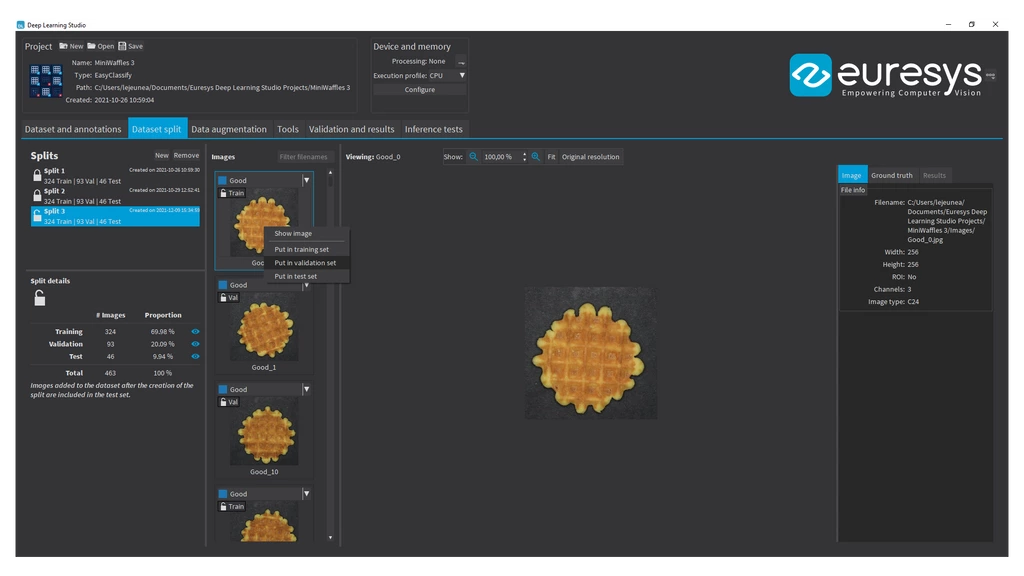This screenshot has height=576, width=1024.
Task: Click the zoom out magnifier icon
Action: (x=474, y=157)
